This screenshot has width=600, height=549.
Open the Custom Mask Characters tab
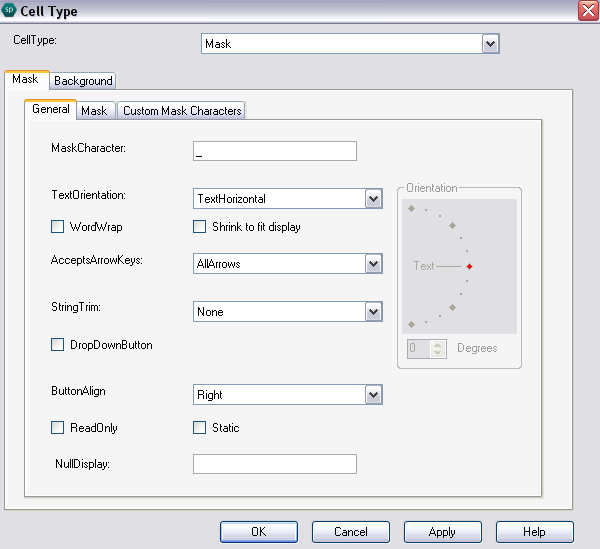(182, 111)
